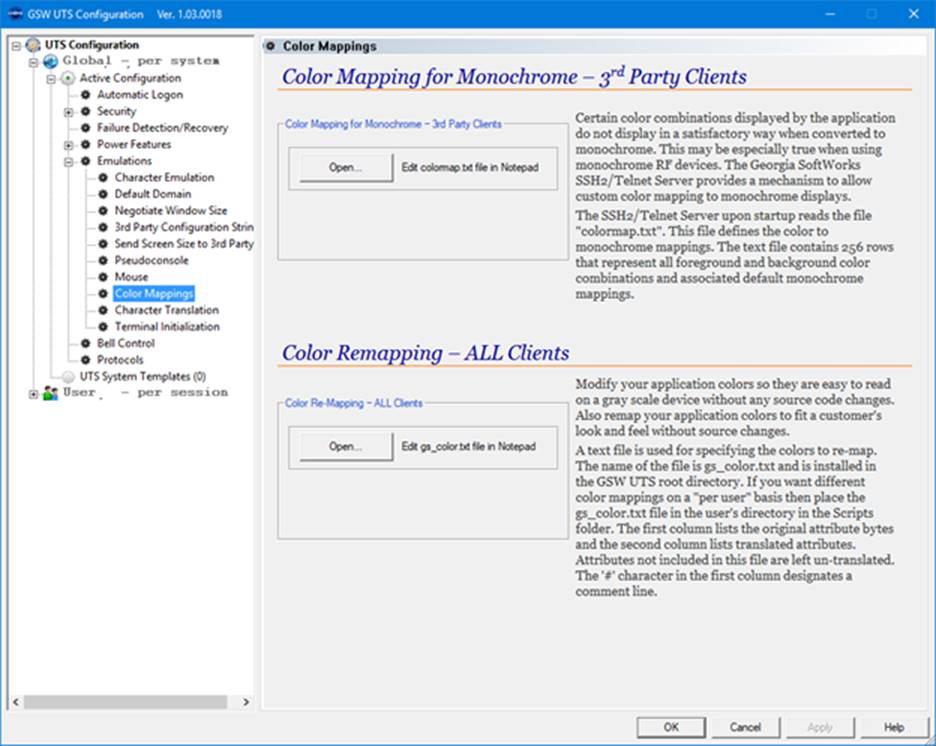Click the gear icon beside Default Domain
The image size is (936, 746).
point(103,194)
